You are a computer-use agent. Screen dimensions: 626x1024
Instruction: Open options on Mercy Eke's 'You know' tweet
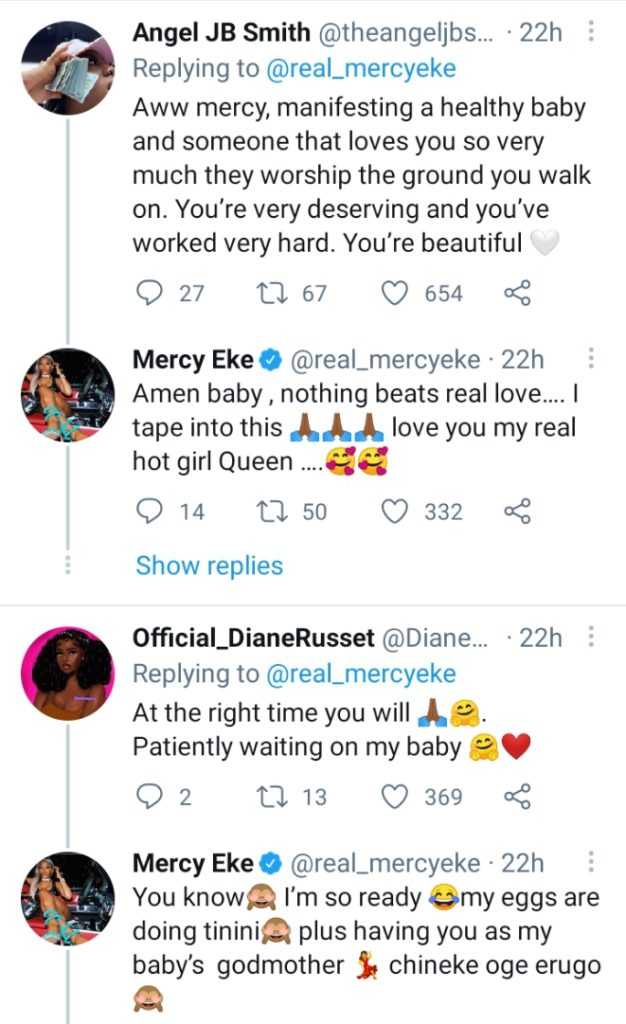pyautogui.click(x=592, y=862)
